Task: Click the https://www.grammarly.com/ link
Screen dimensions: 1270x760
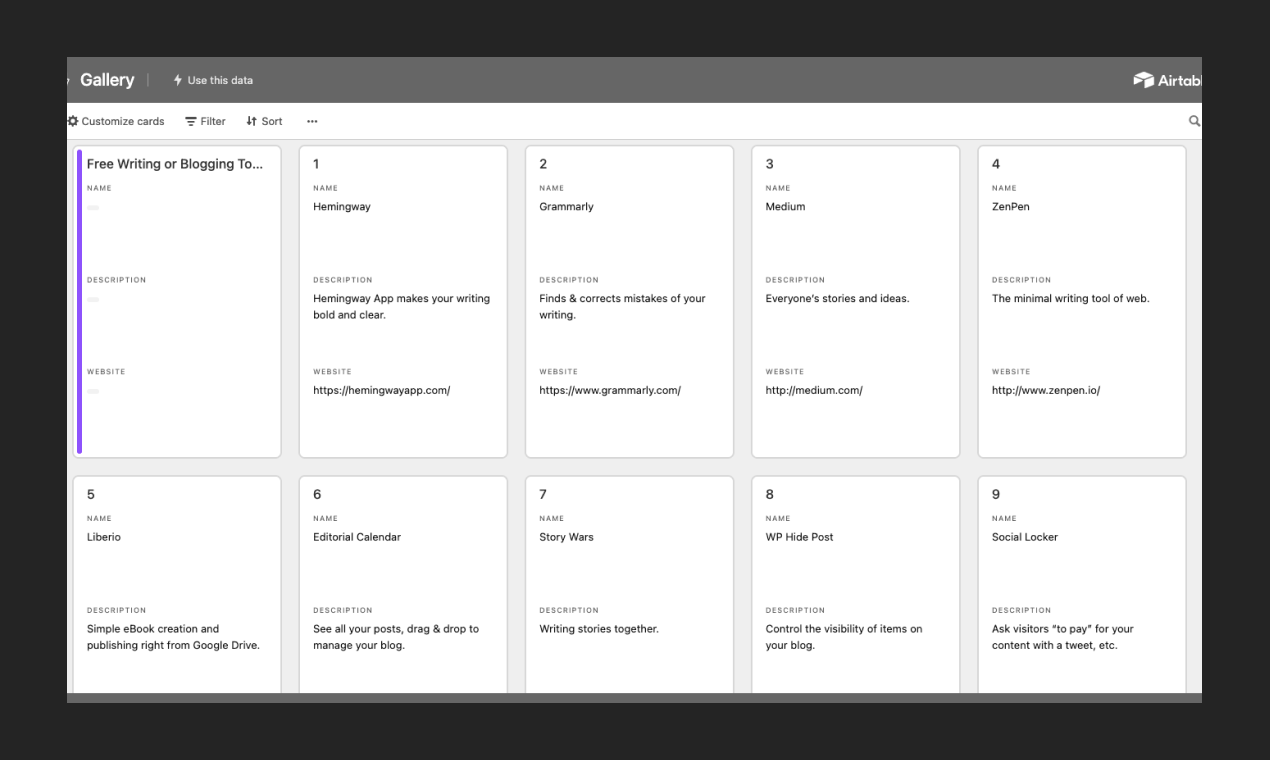Action: (610, 390)
